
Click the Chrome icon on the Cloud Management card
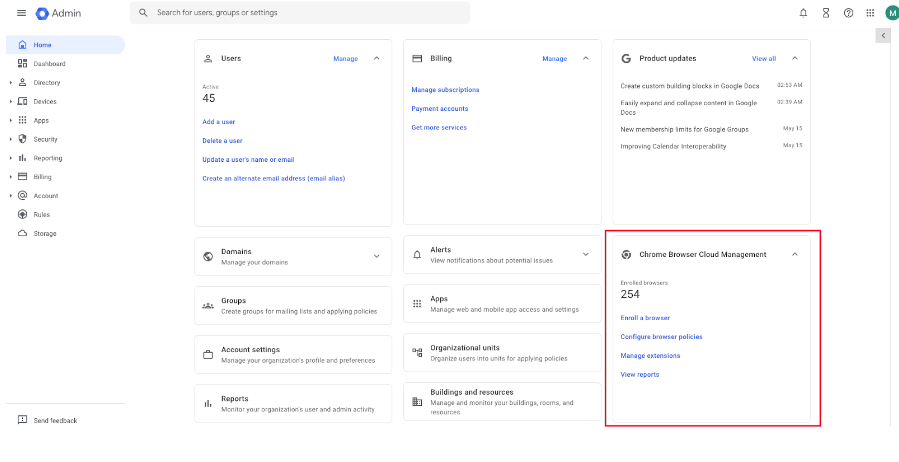point(626,255)
